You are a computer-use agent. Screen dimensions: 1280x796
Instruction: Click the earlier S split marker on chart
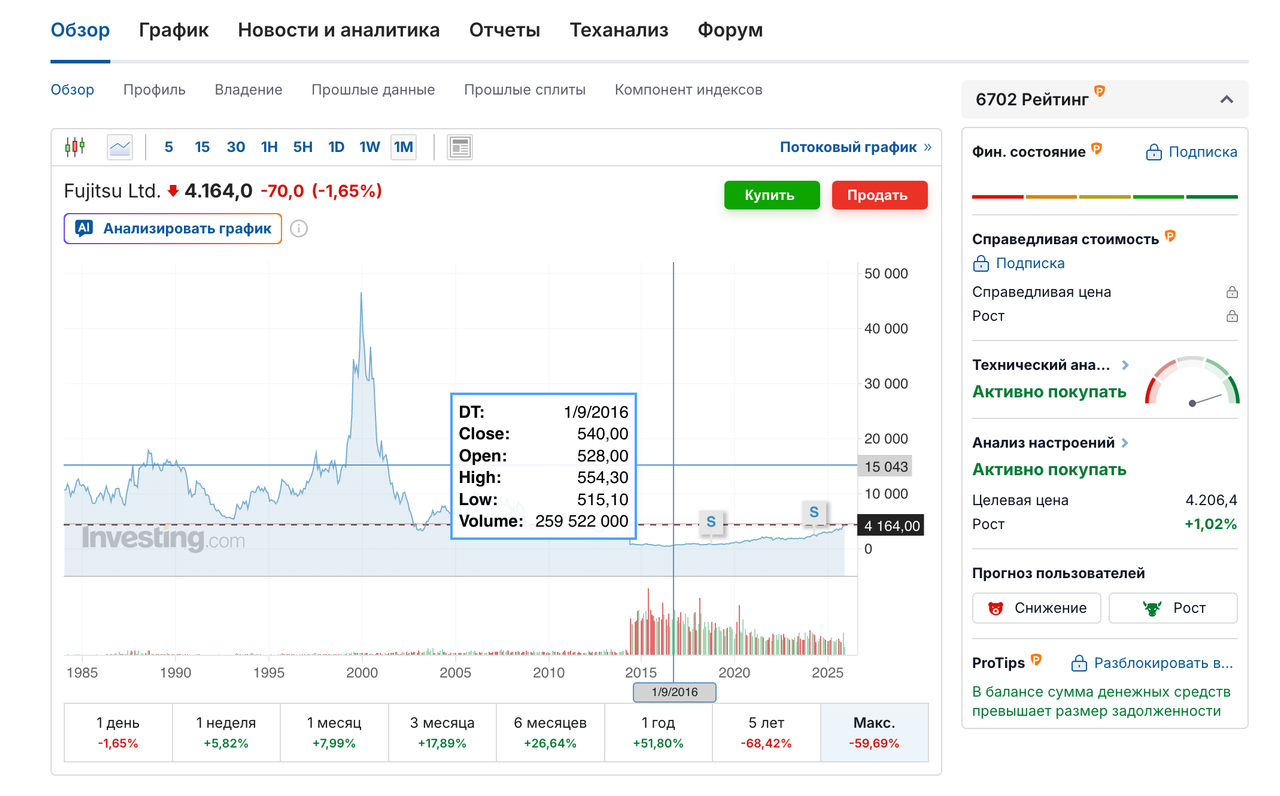(x=711, y=521)
